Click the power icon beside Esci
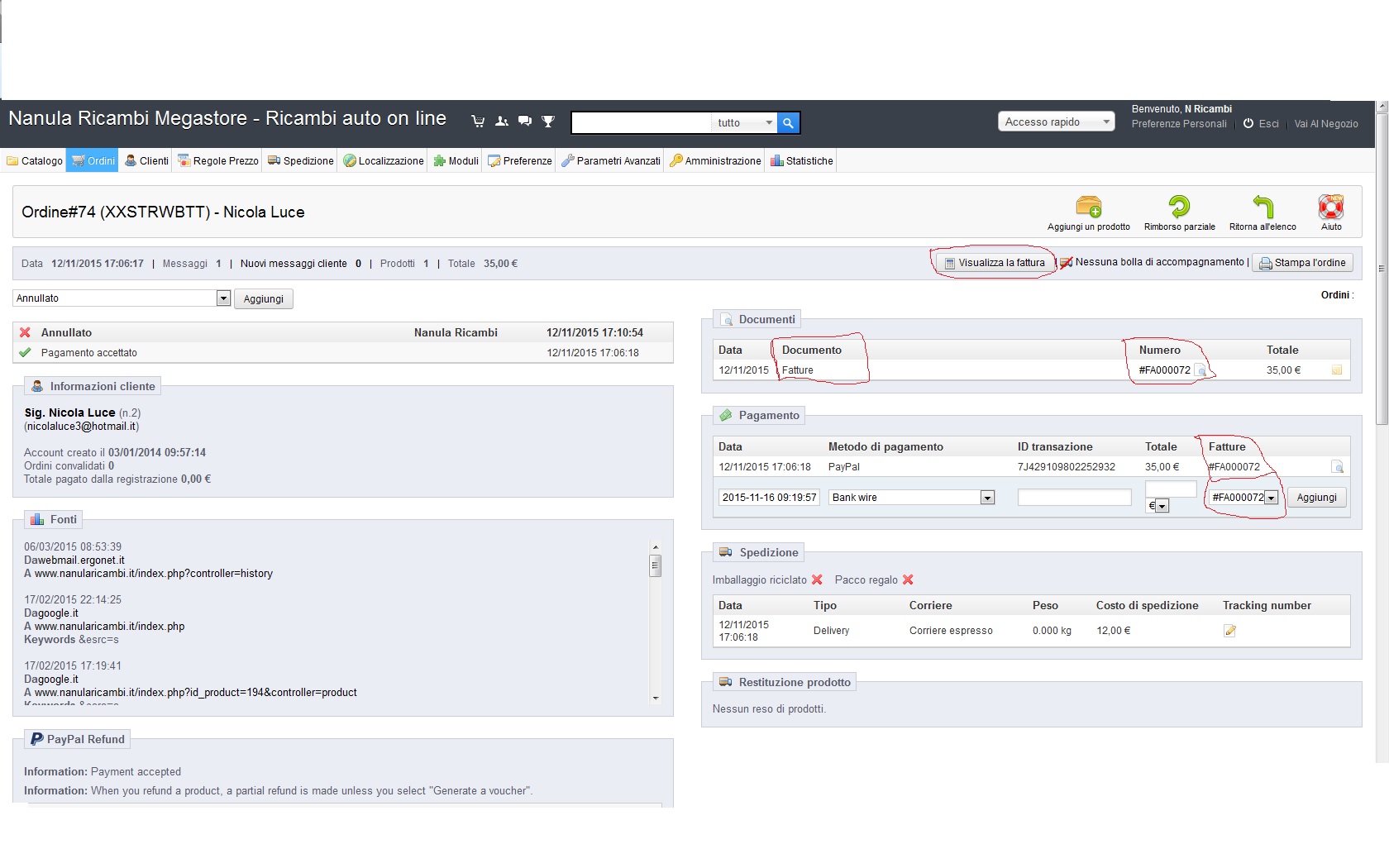The height and width of the screenshot is (868, 1389). [x=1248, y=123]
